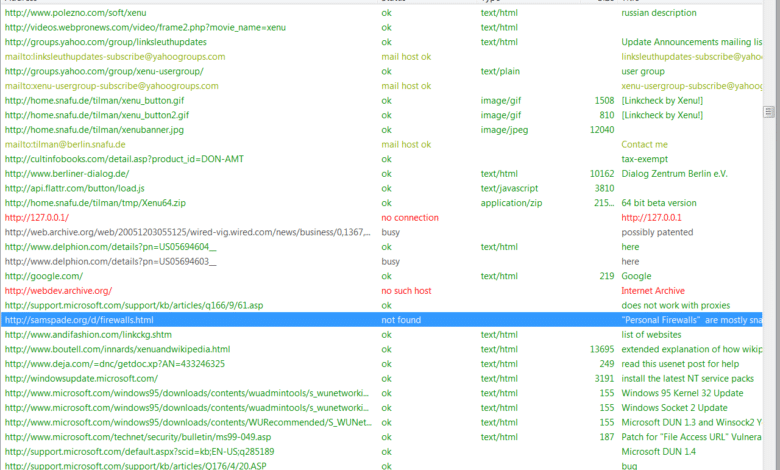Click the 'list of websites' title
The width and height of the screenshot is (780, 470).
point(651,335)
